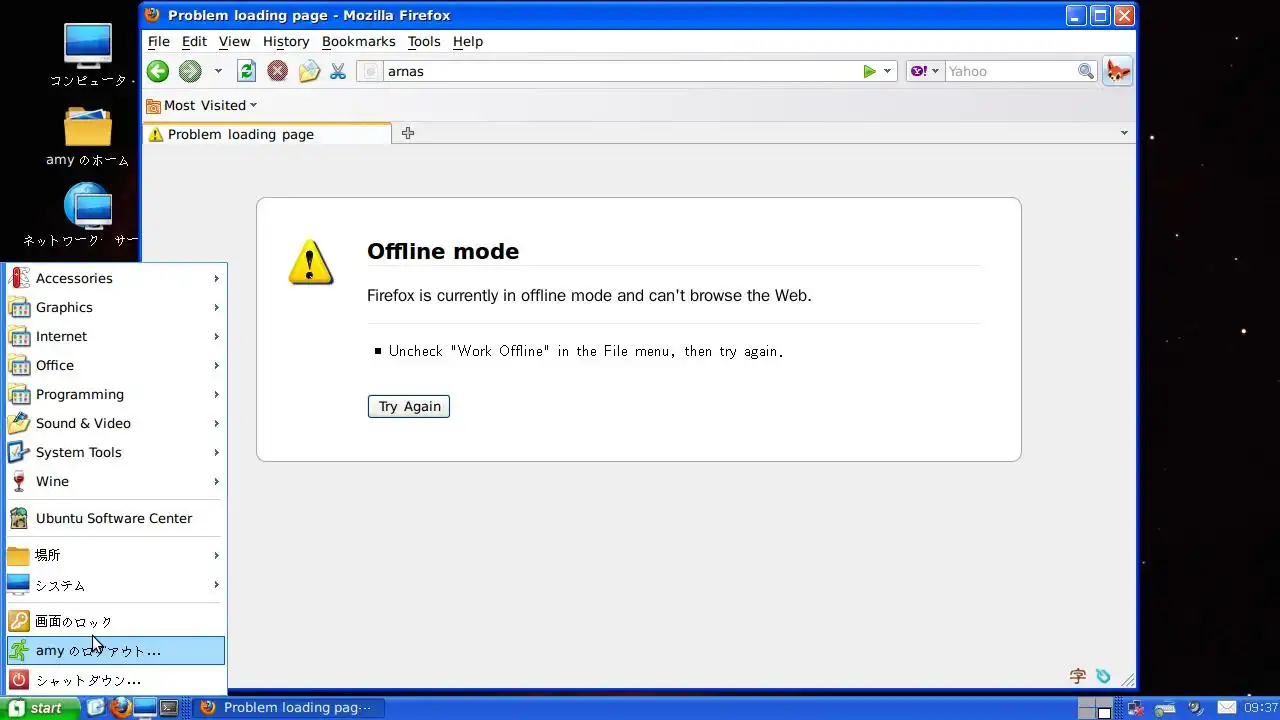This screenshot has width=1280, height=720.
Task: Click the taskbar clock showing 09:37
Action: pos(1261,708)
